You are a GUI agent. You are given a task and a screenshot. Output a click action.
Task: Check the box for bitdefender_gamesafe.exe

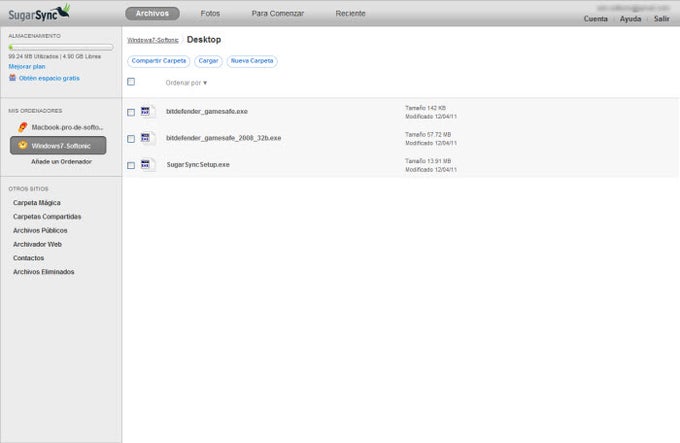(x=131, y=112)
